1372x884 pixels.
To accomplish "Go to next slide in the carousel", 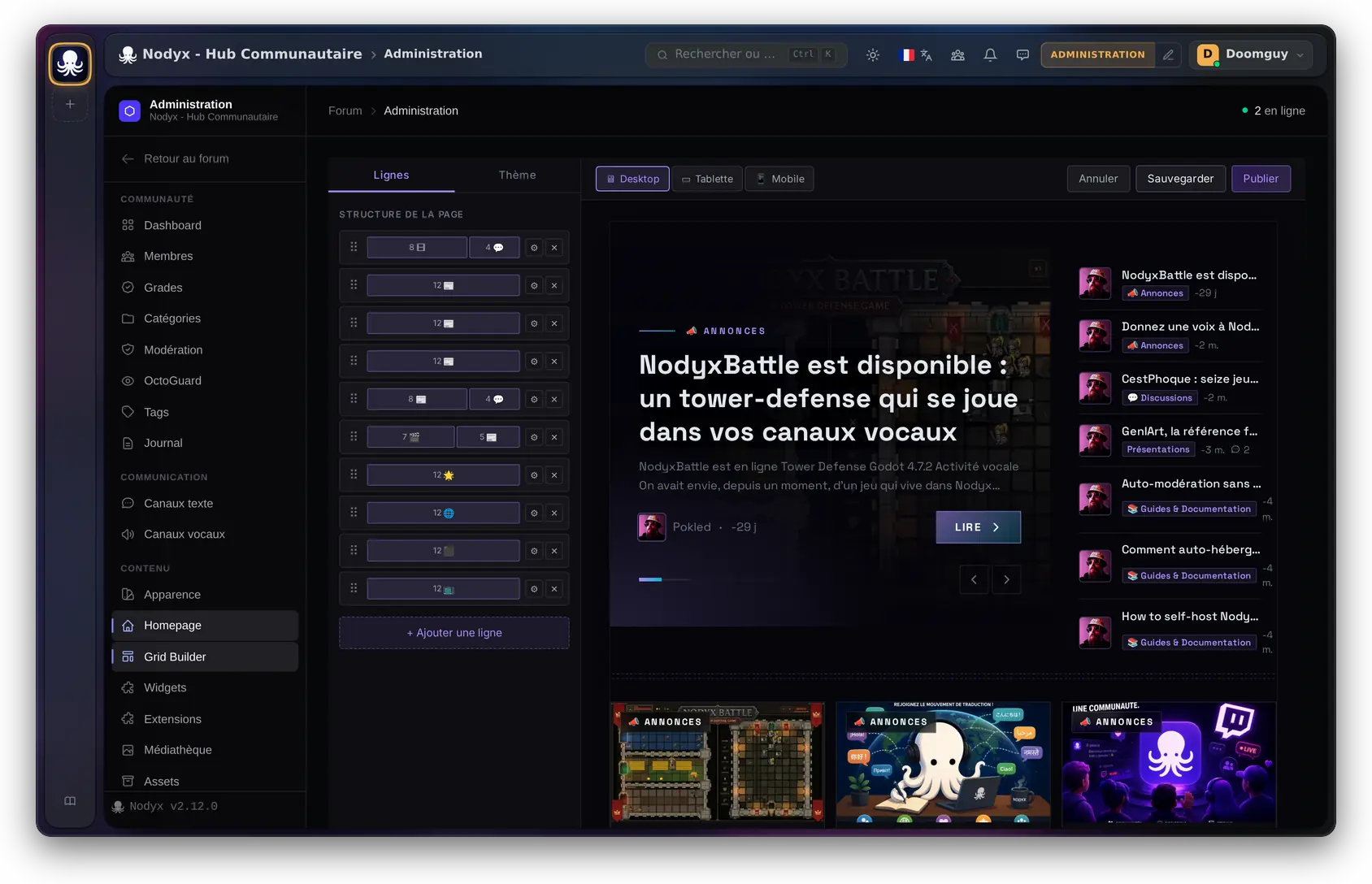I will tap(1006, 579).
